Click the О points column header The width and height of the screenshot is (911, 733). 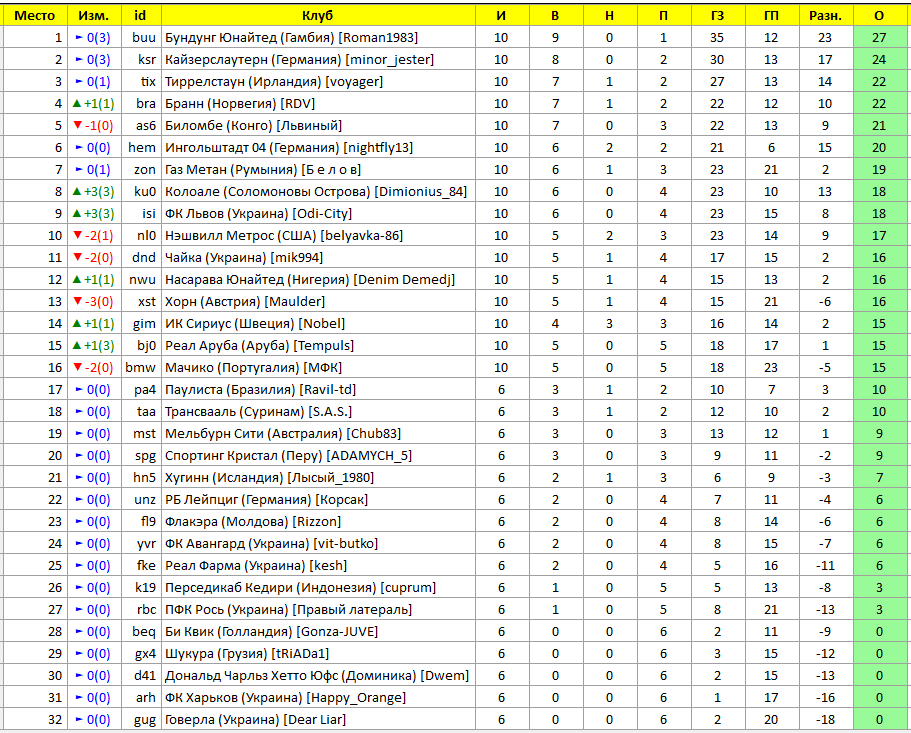coord(880,16)
